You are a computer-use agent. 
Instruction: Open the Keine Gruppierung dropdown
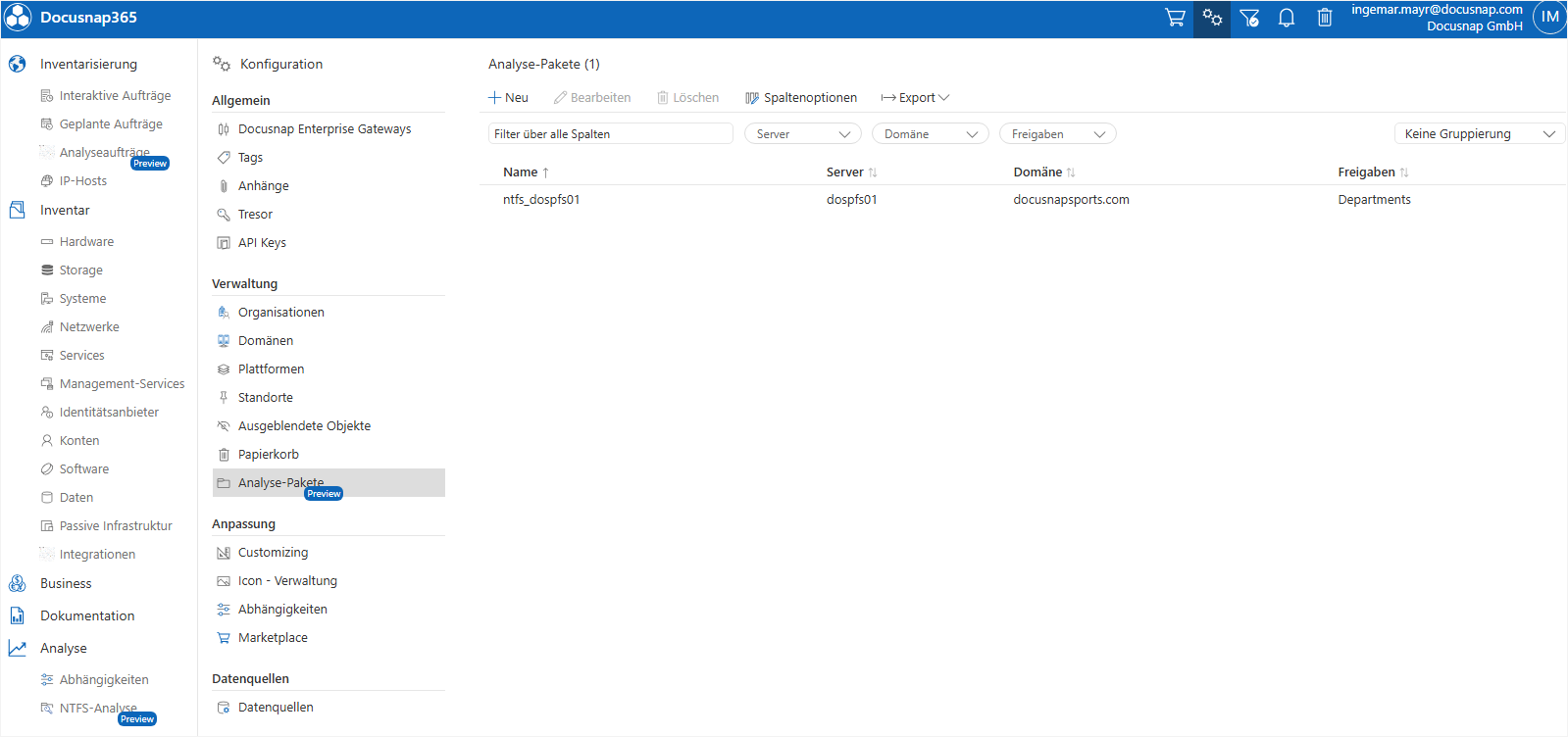(x=1480, y=134)
